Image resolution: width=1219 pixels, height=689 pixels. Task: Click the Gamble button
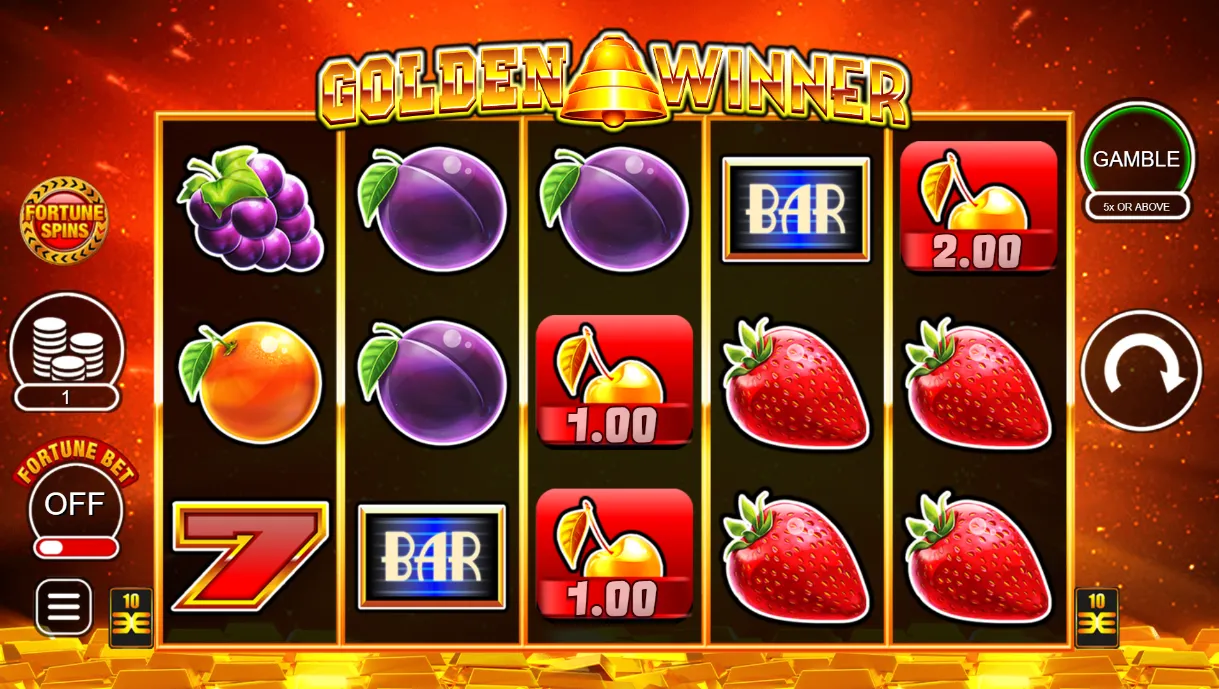[1137, 159]
